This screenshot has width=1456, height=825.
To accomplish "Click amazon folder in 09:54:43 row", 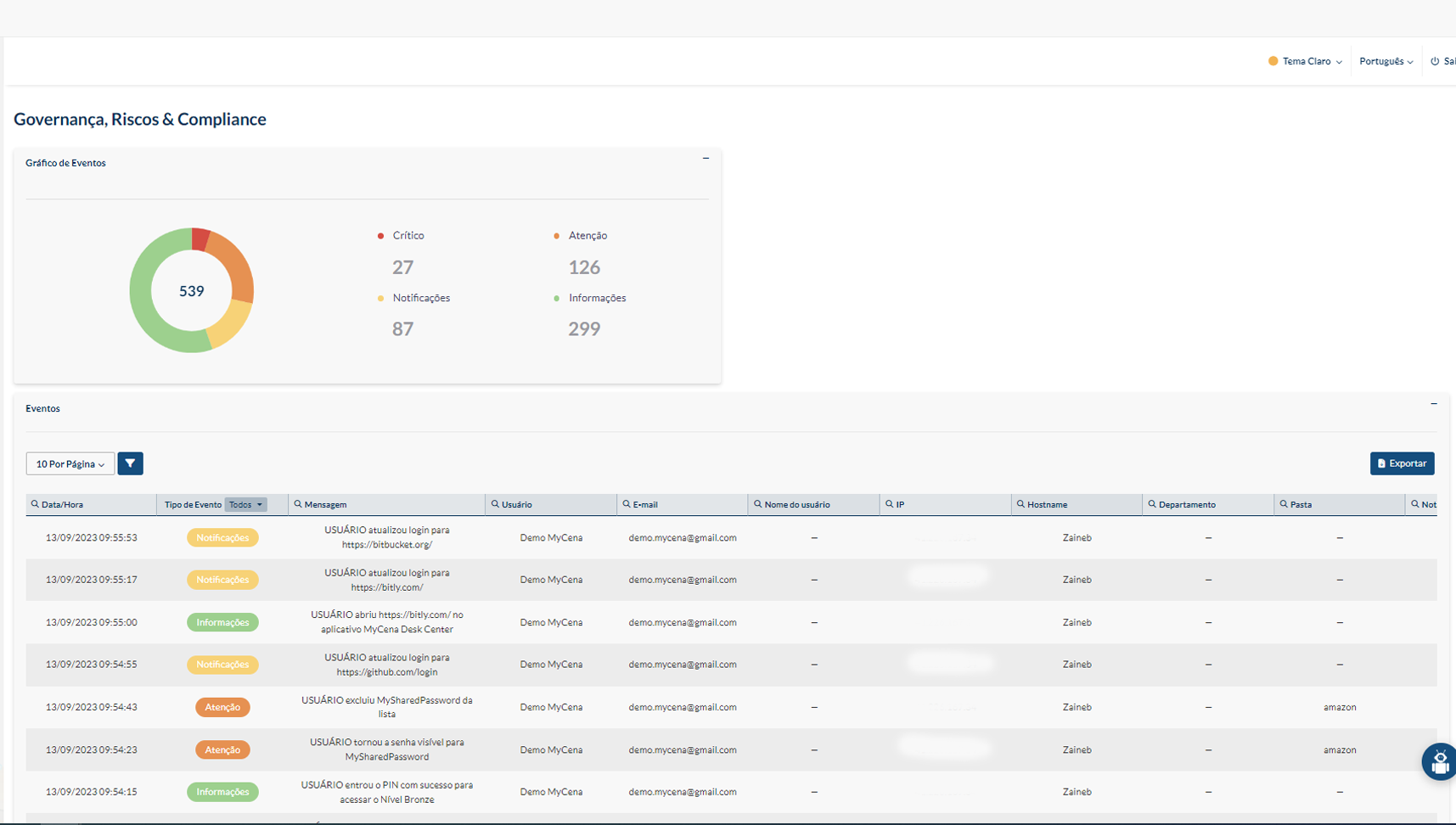I will point(1340,707).
